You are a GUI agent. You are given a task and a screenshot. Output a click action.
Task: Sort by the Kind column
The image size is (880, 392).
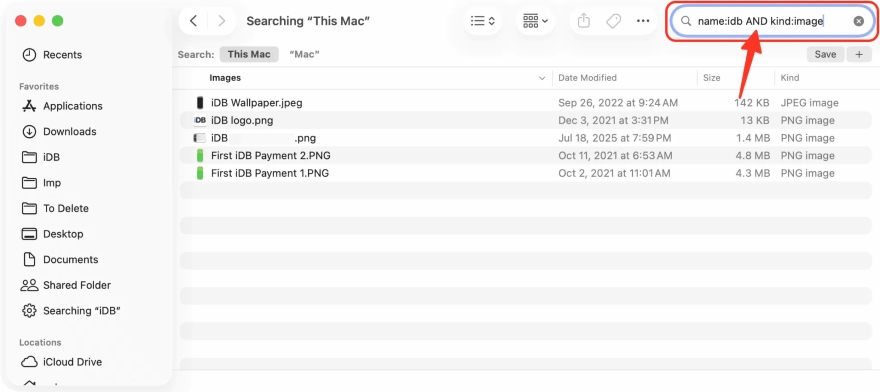click(x=790, y=78)
